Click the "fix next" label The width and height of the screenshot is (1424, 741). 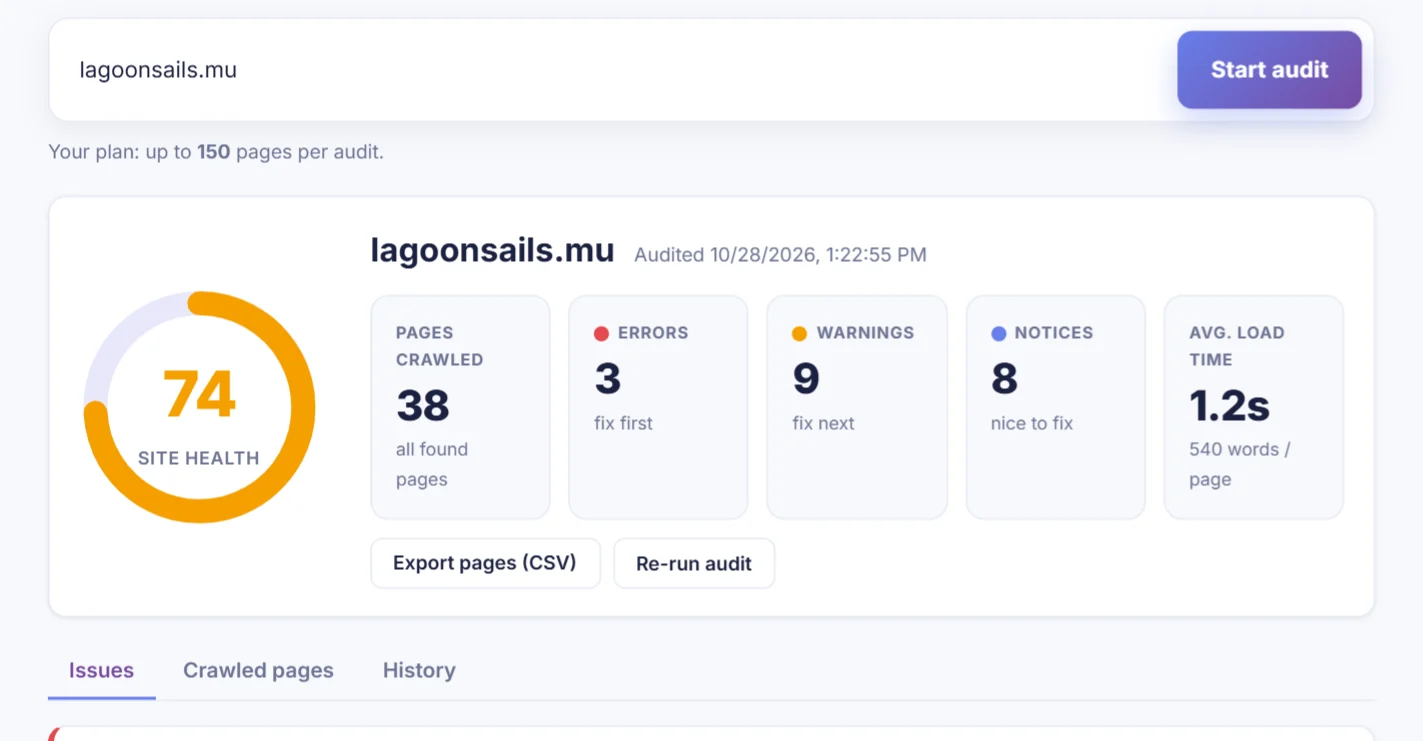click(x=823, y=423)
